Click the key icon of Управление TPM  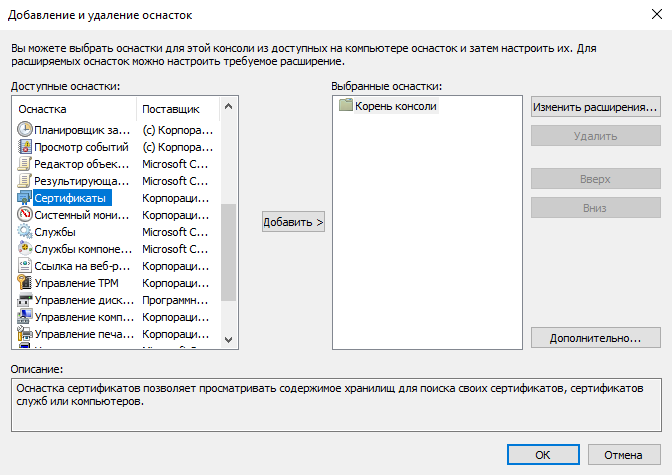click(25, 283)
